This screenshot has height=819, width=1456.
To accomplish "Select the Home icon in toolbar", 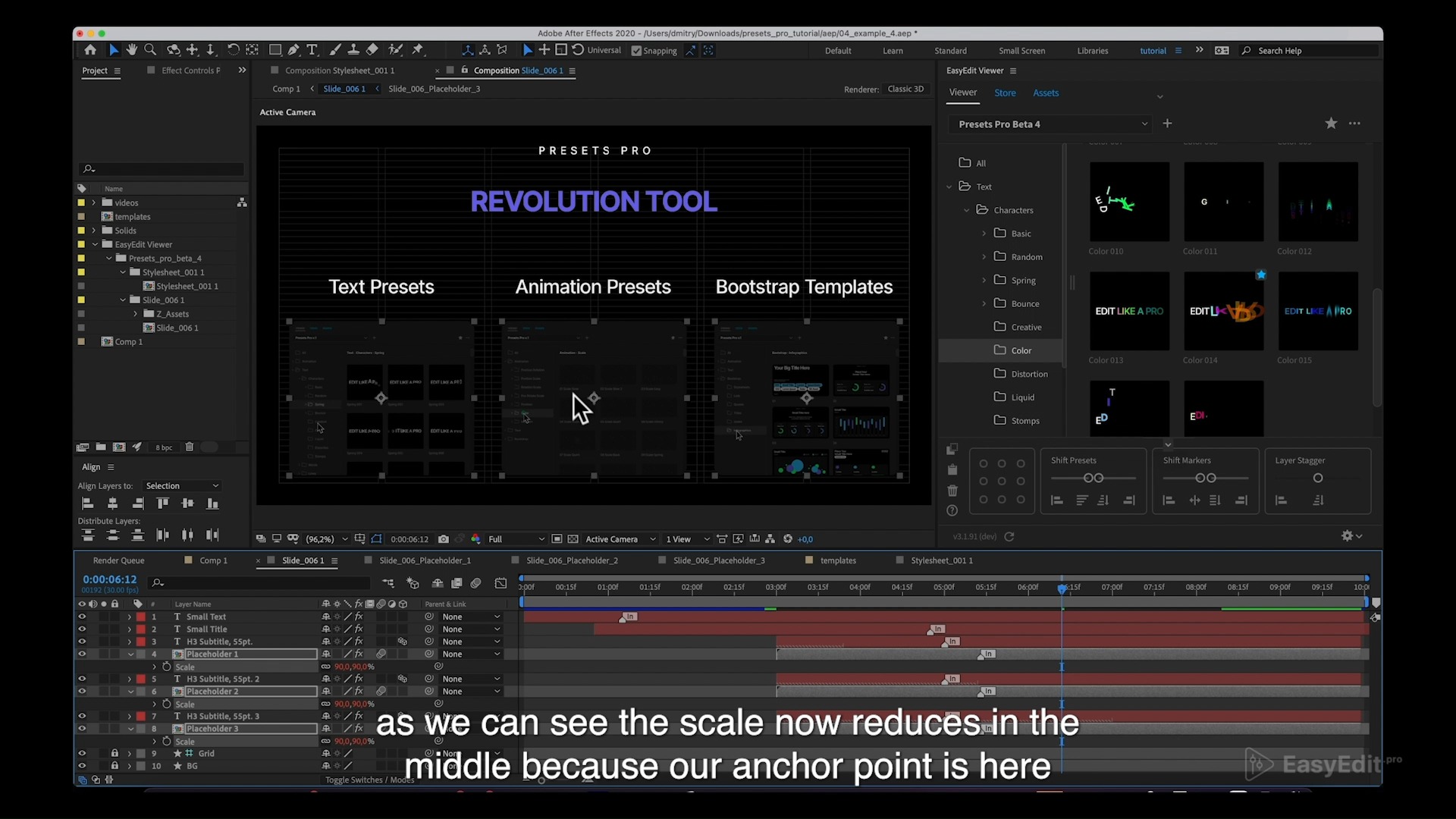I will [90, 50].
